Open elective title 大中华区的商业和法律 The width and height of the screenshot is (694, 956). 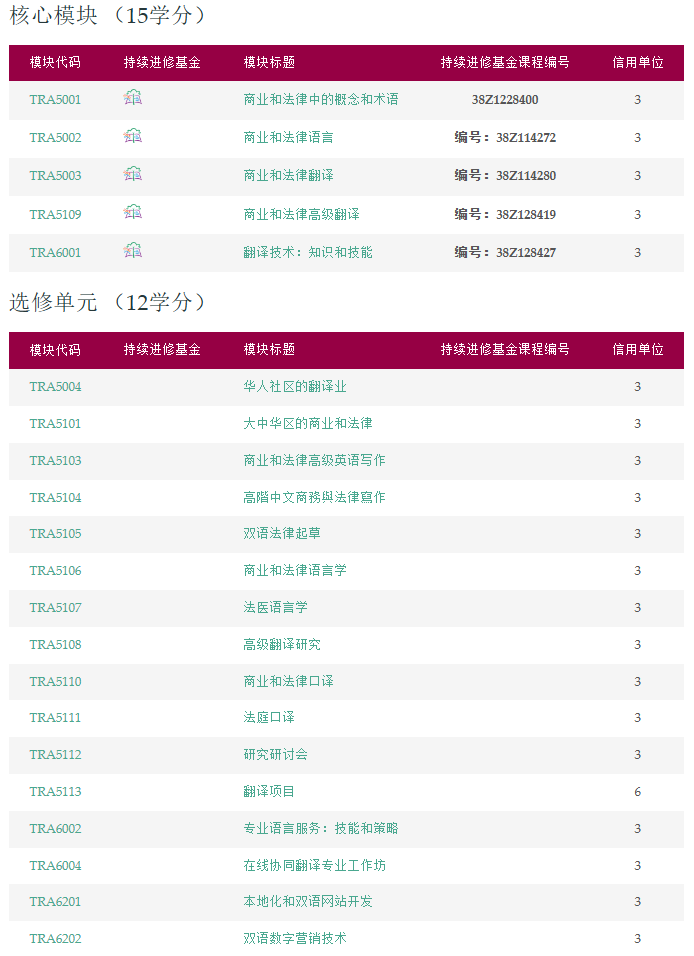tap(308, 423)
